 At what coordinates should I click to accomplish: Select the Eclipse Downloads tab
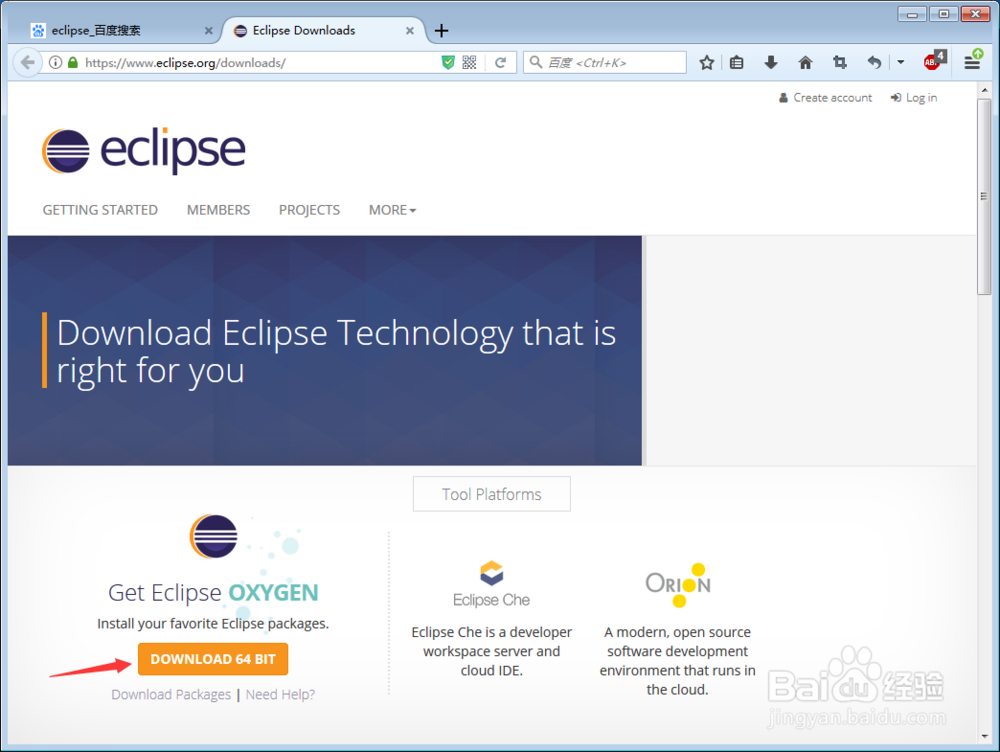pos(324,31)
